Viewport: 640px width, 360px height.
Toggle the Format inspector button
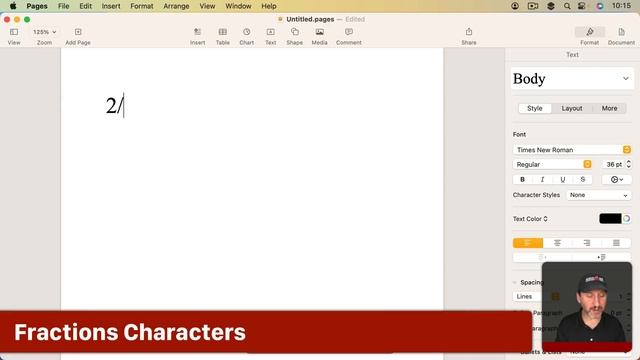pos(590,32)
